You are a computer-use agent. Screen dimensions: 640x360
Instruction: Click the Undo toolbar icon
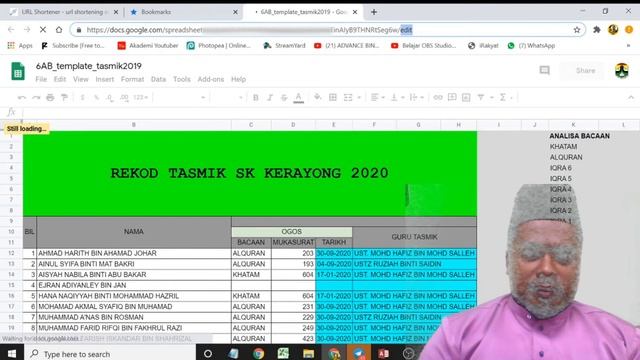point(22,98)
